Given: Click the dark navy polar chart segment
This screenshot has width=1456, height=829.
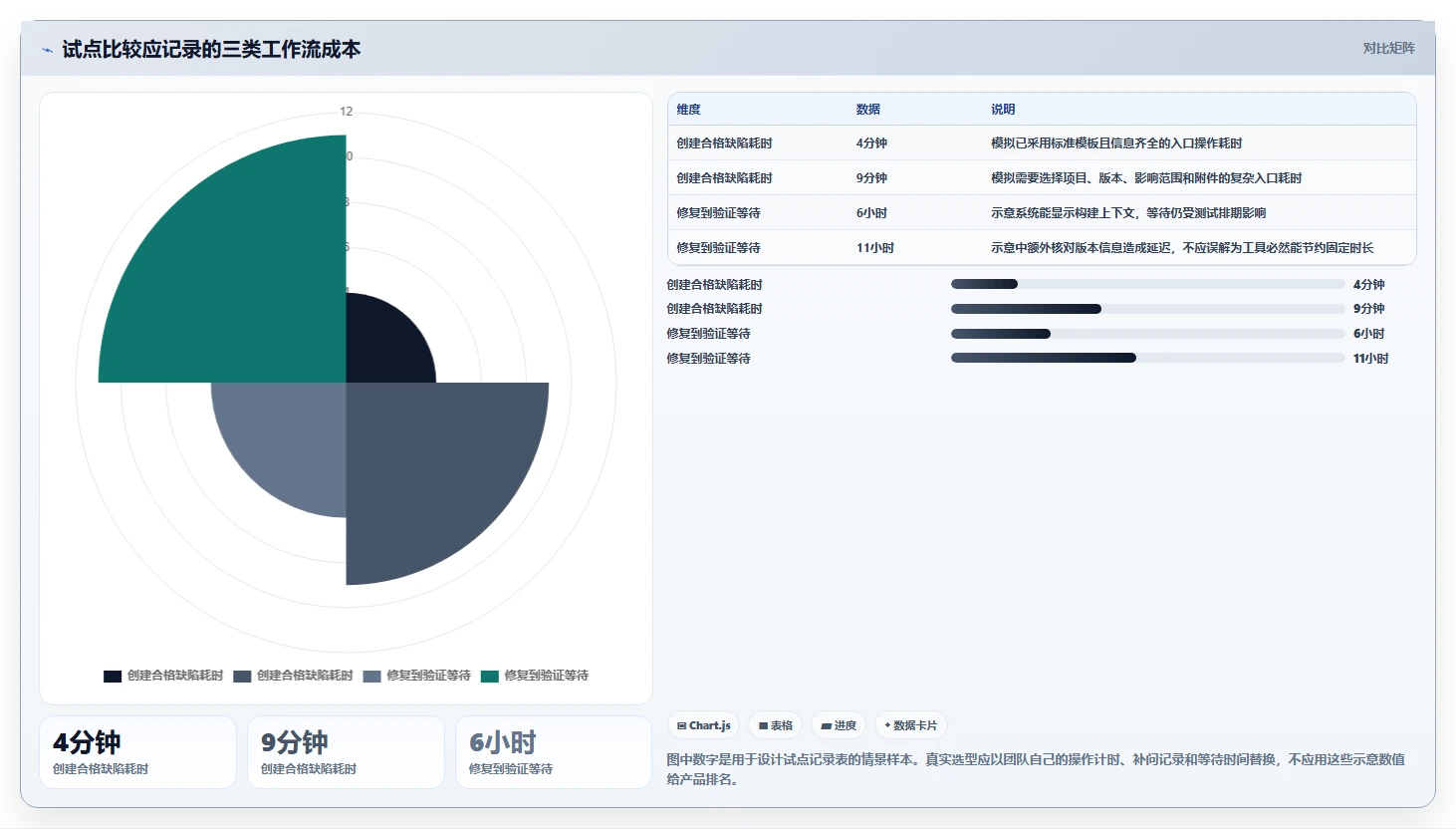Looking at the screenshot, I should coord(383,344).
